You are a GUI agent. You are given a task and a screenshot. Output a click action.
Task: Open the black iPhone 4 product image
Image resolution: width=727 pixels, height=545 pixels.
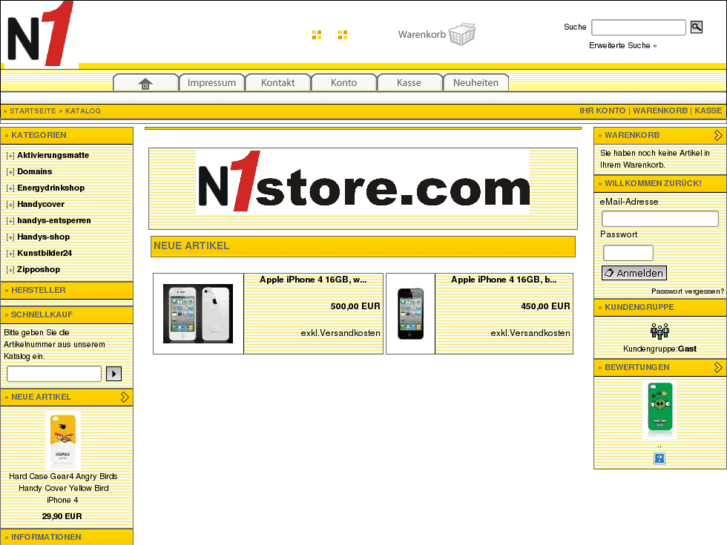click(x=411, y=314)
